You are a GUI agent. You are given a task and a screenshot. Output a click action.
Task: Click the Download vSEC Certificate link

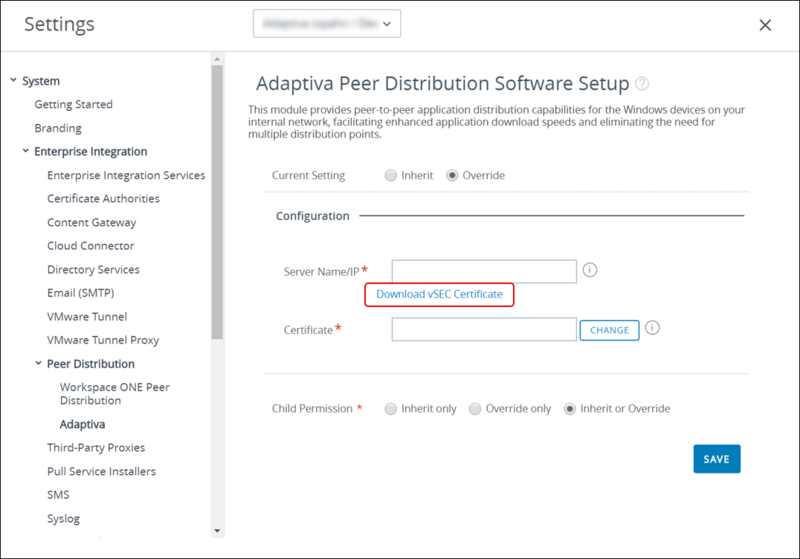(x=439, y=294)
